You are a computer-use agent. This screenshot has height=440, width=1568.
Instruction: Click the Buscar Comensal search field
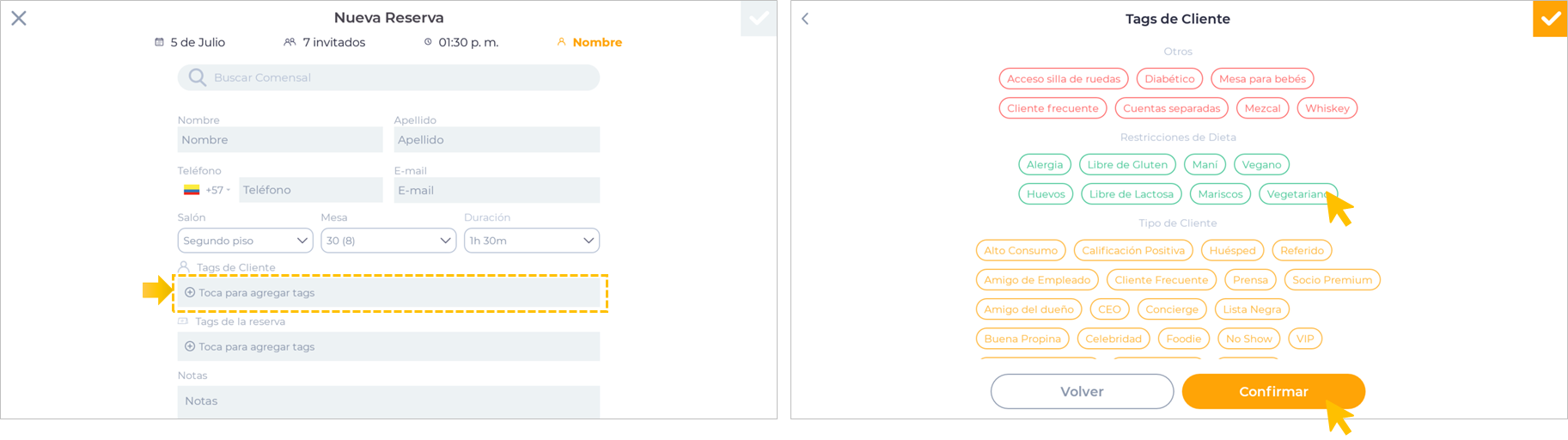(x=404, y=77)
